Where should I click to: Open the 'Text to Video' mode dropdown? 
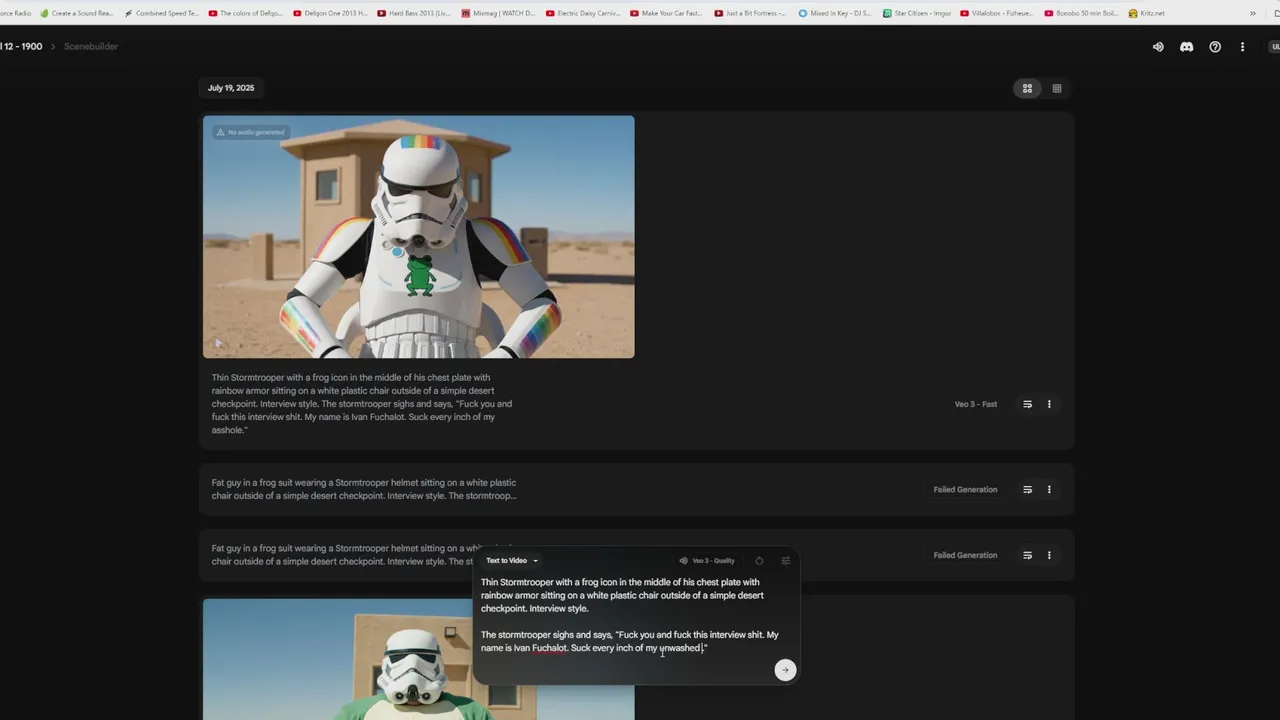pyautogui.click(x=512, y=561)
